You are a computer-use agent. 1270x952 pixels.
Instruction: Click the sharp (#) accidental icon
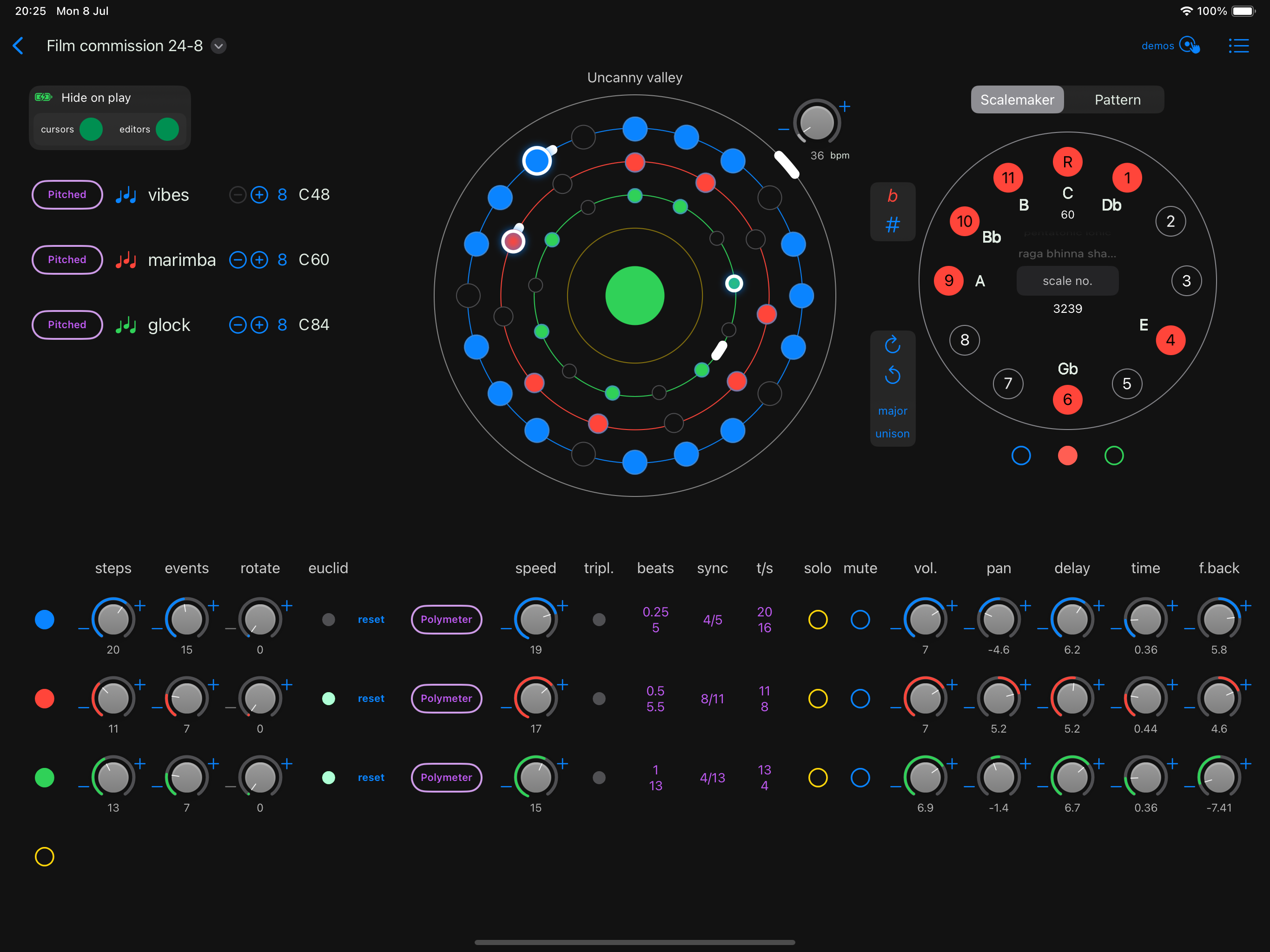click(892, 225)
